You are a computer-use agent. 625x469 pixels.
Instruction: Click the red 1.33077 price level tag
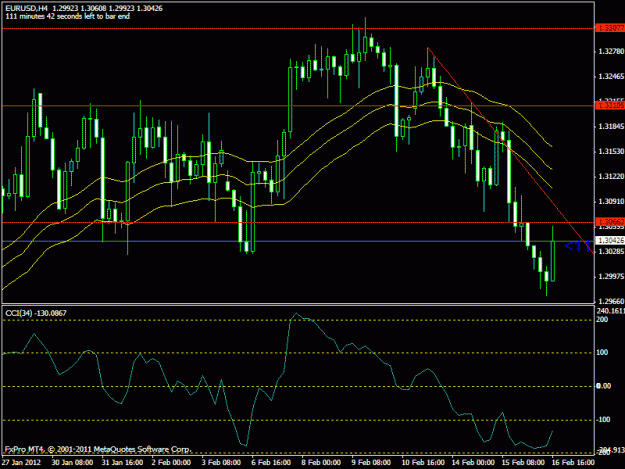pyautogui.click(x=610, y=28)
